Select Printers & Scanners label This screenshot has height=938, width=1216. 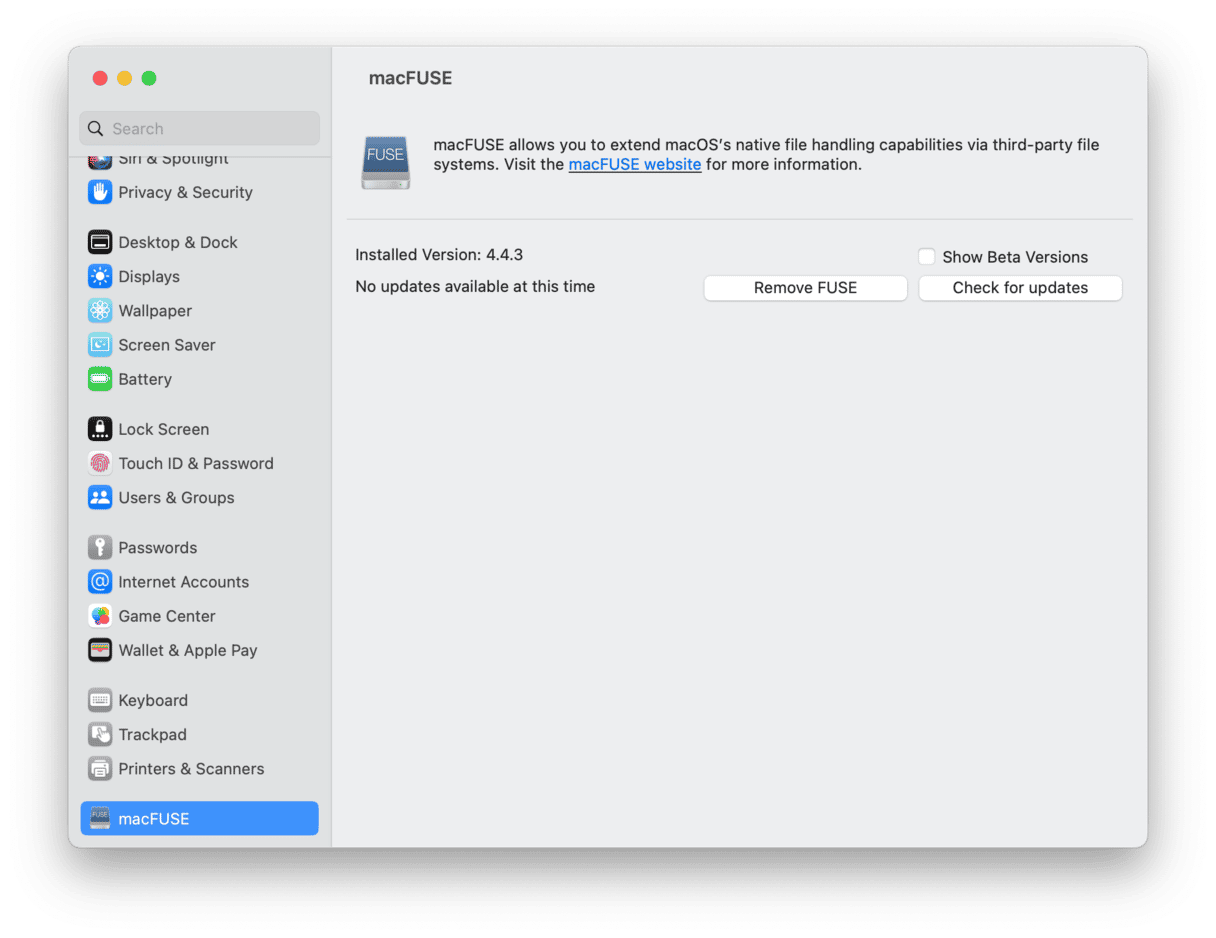pos(191,768)
